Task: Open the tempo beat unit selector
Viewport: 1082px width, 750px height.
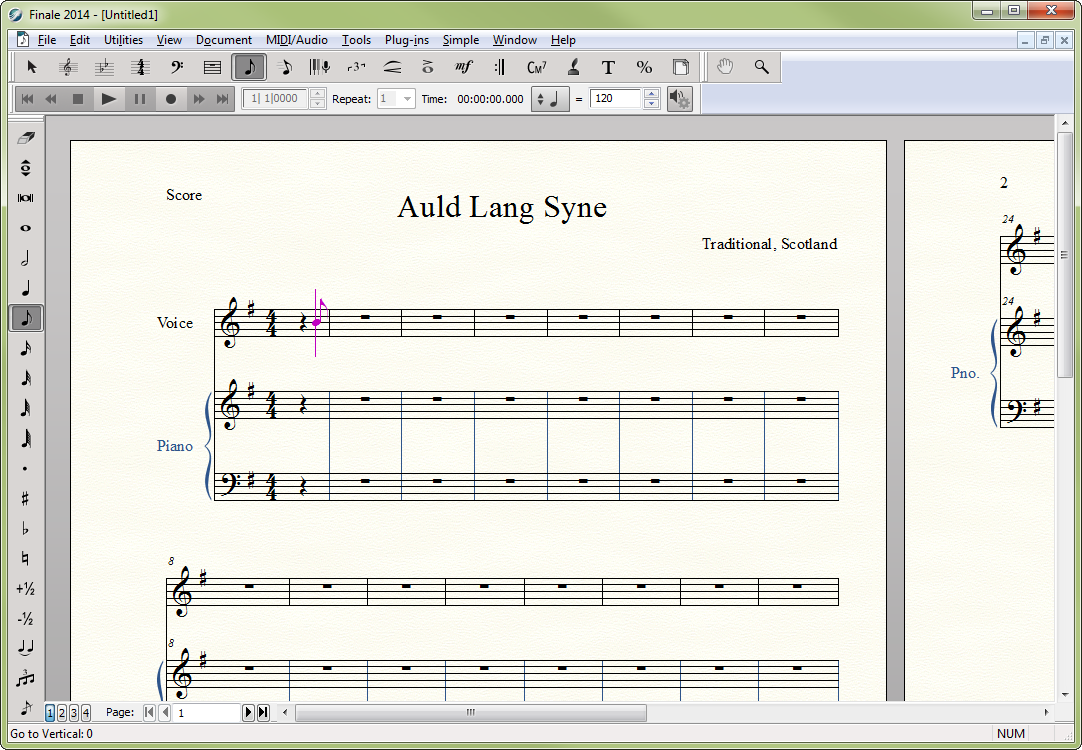Action: click(x=550, y=99)
